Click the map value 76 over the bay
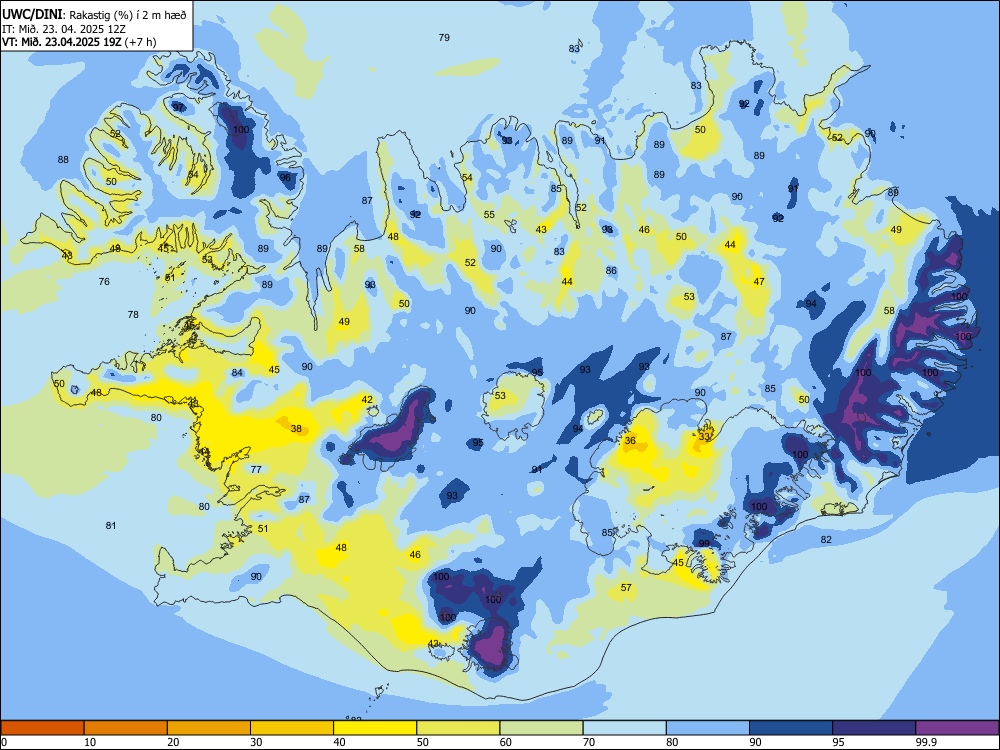Image resolution: width=1000 pixels, height=750 pixels. [104, 281]
